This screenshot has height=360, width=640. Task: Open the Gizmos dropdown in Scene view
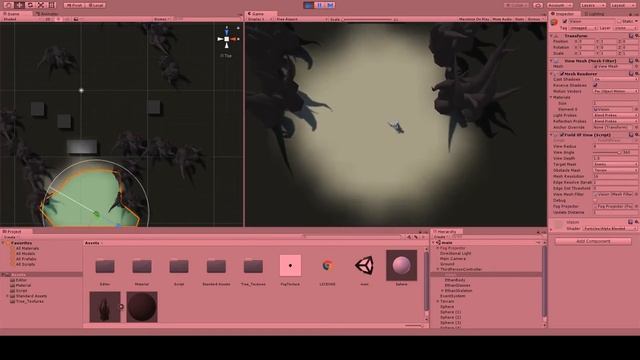161,19
